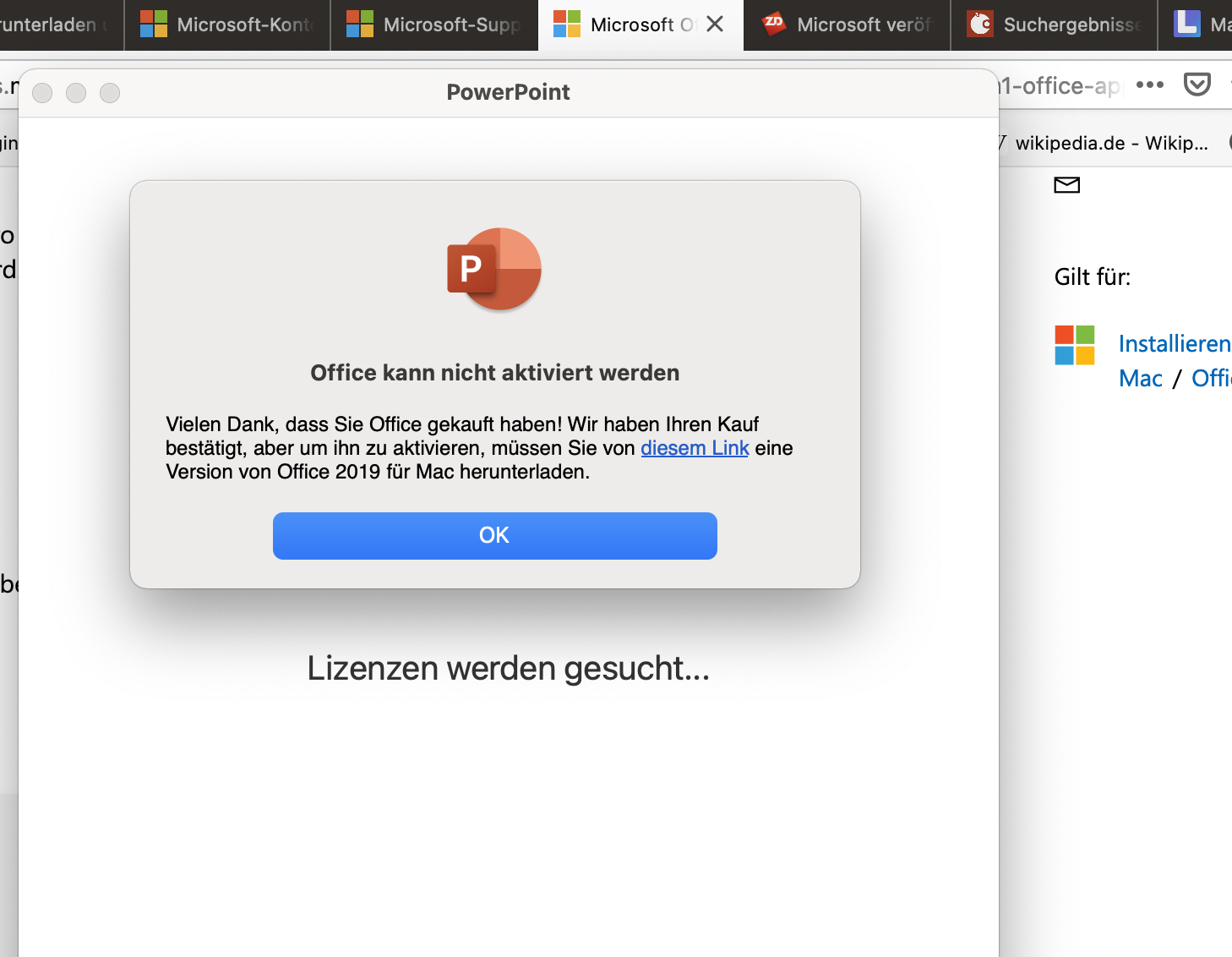Click the 'Gilt für:' label on the page

tap(1092, 276)
